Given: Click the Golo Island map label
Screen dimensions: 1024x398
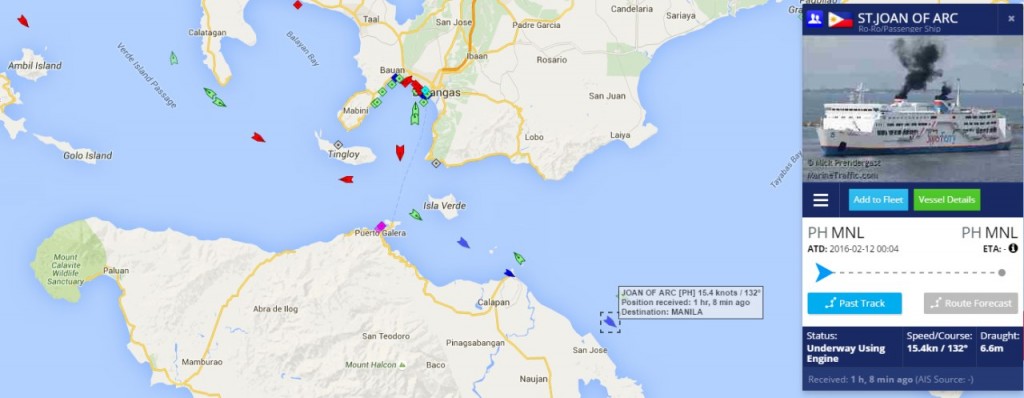Looking at the screenshot, I should coord(88,156).
